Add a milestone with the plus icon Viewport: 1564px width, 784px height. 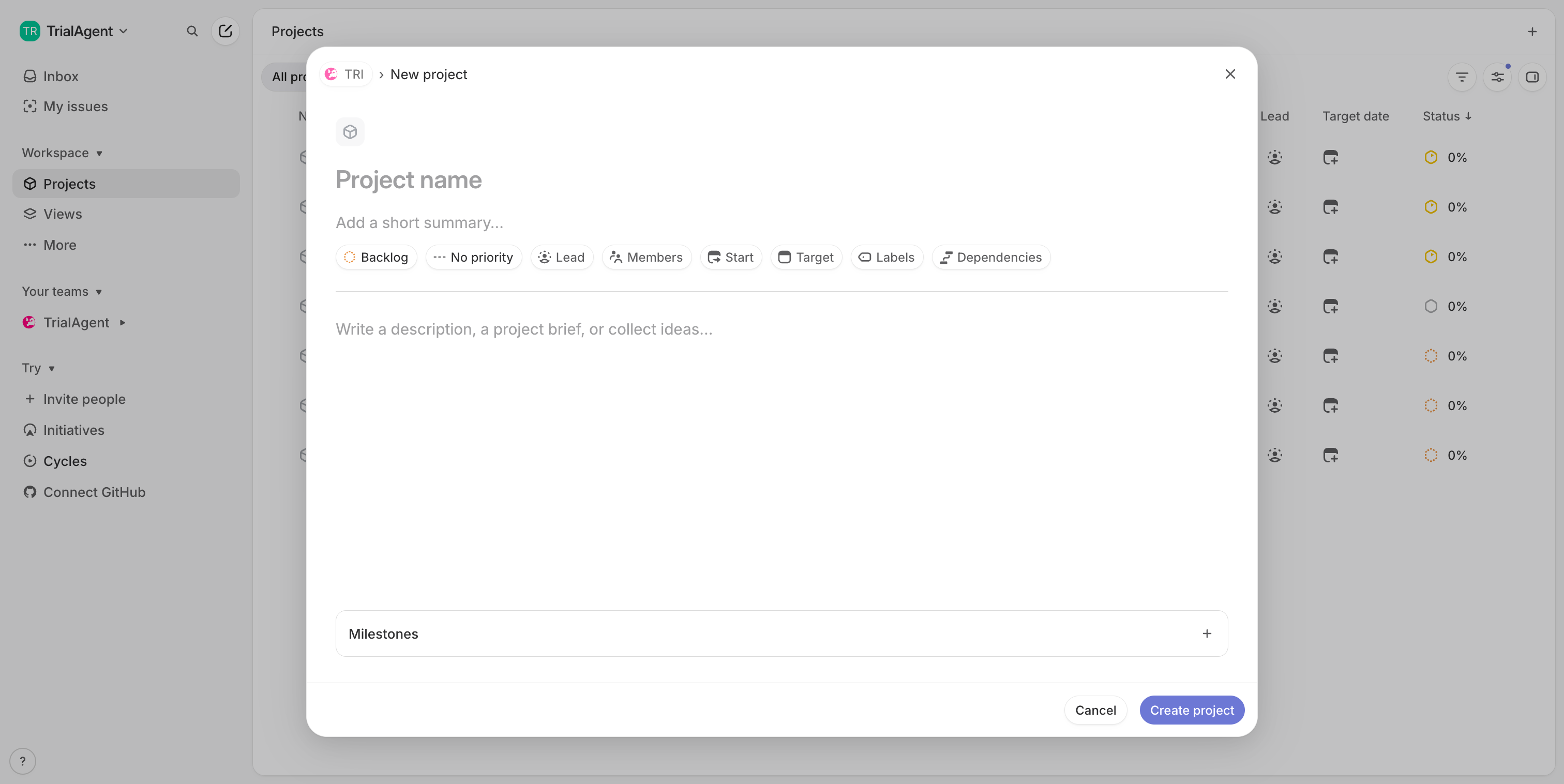pyautogui.click(x=1207, y=634)
